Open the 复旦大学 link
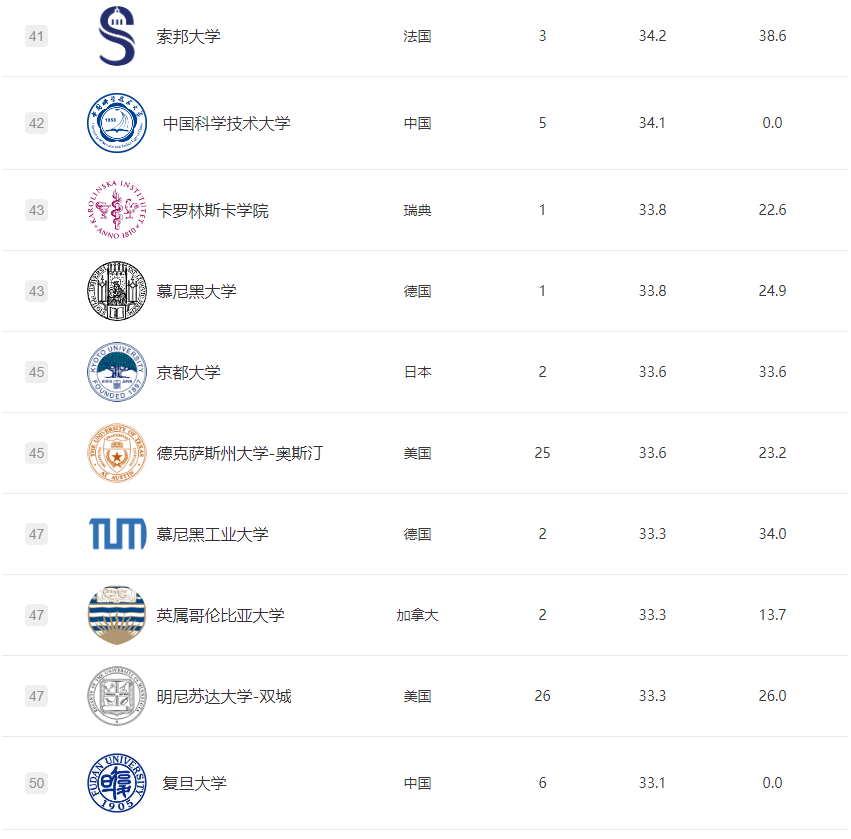The height and width of the screenshot is (839, 851). [x=194, y=783]
